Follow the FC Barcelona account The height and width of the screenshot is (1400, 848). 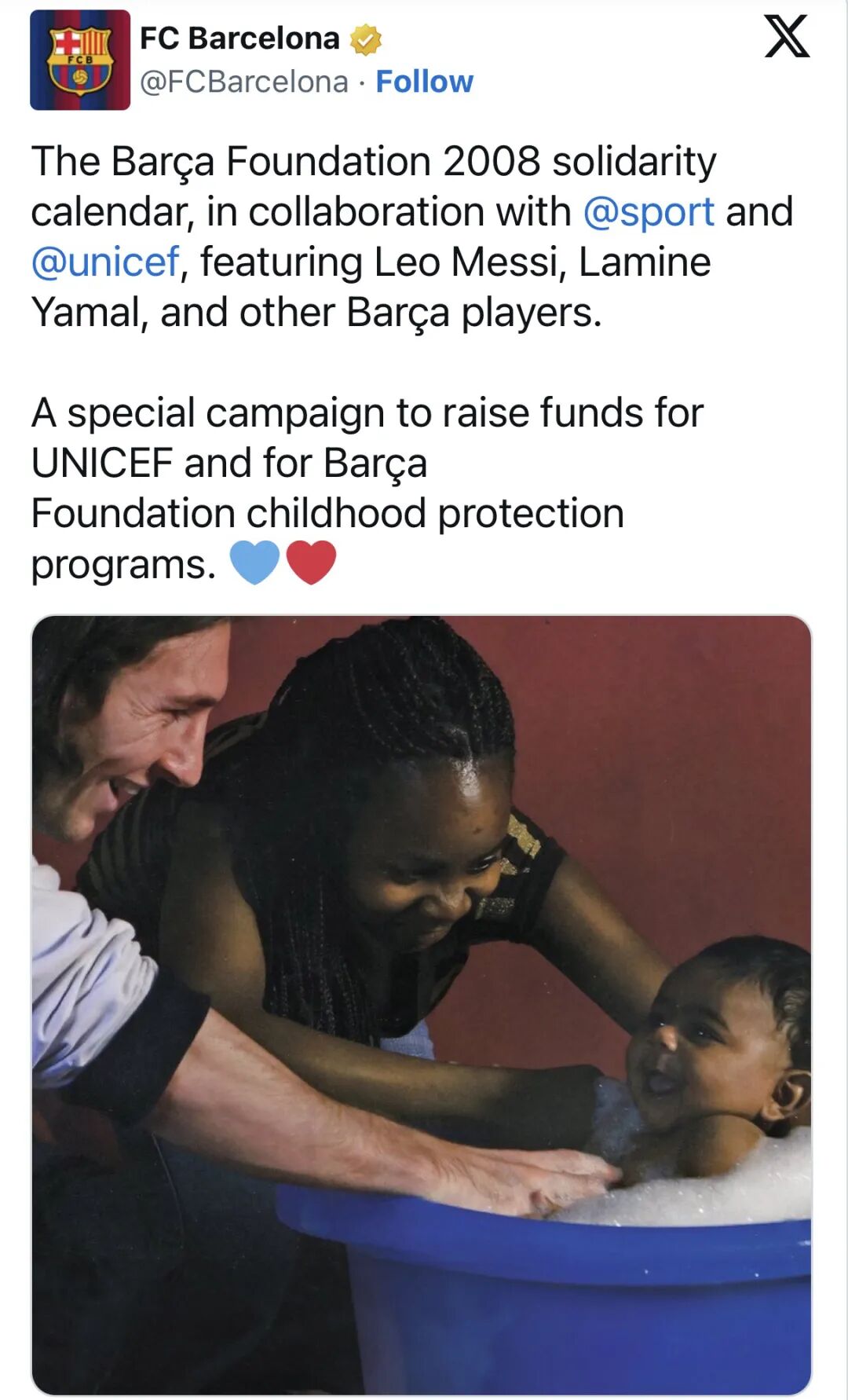click(x=425, y=82)
